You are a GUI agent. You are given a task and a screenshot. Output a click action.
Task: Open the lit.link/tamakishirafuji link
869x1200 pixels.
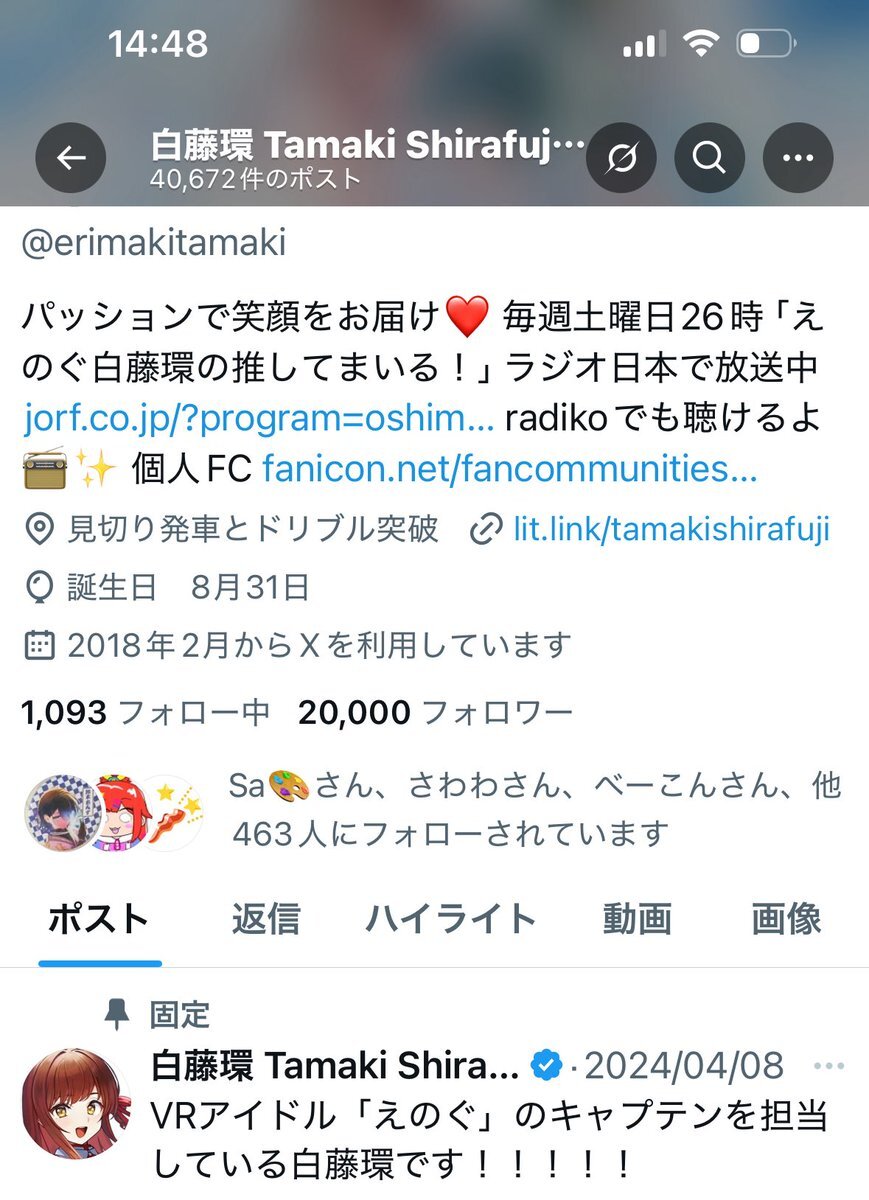point(671,530)
